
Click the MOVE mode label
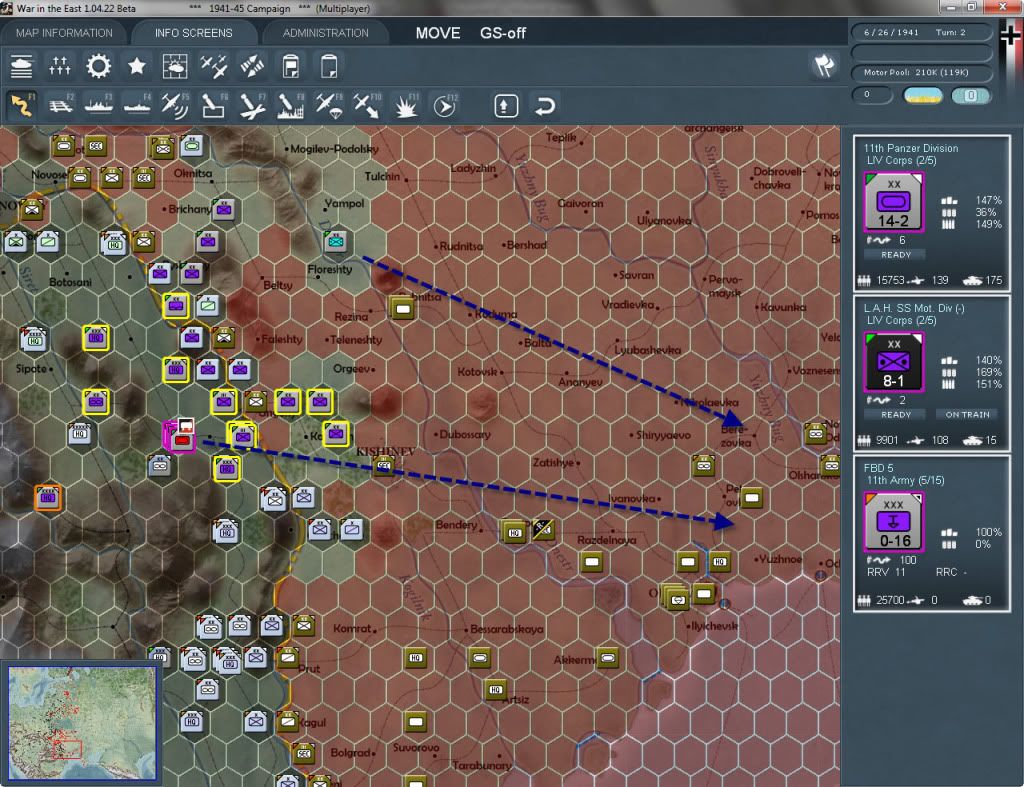[x=438, y=33]
